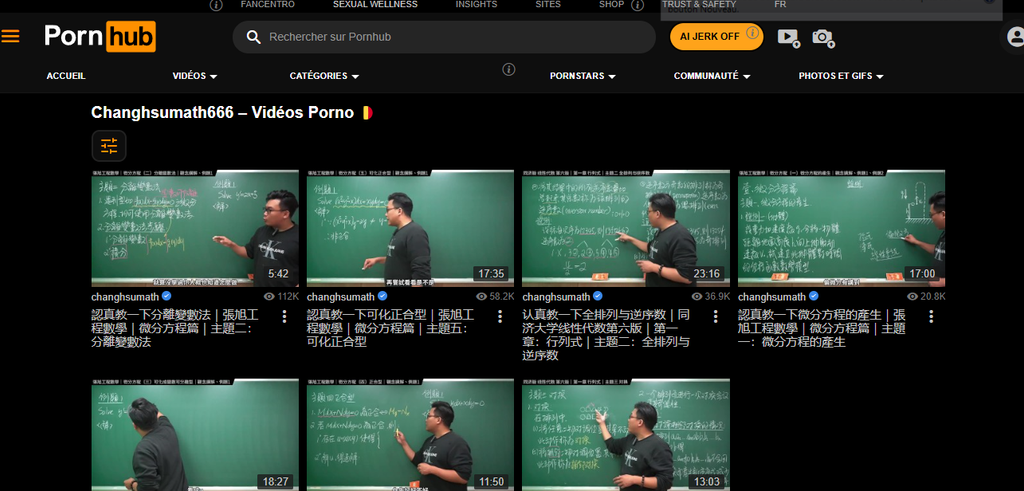Click the 36.9K view count text
The image size is (1024, 491).
point(717,296)
